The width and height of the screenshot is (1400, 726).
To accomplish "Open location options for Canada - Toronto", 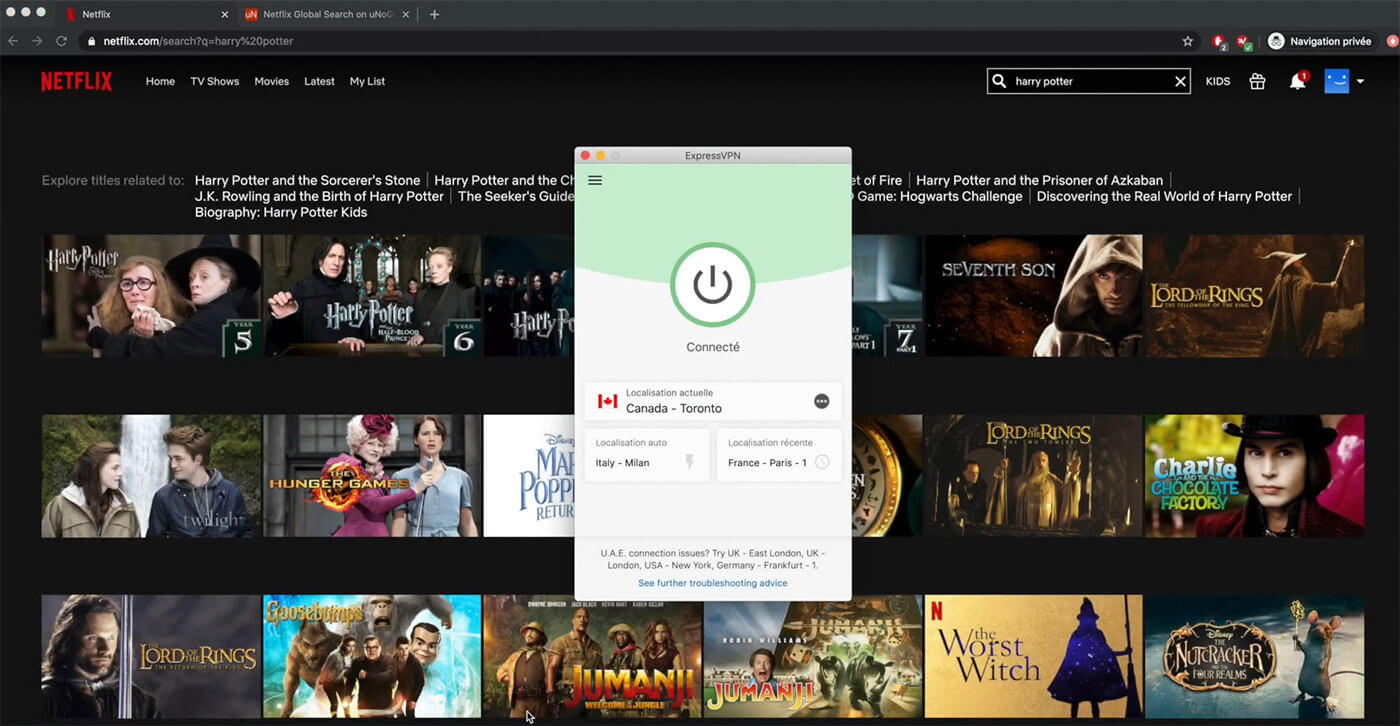I will point(821,401).
